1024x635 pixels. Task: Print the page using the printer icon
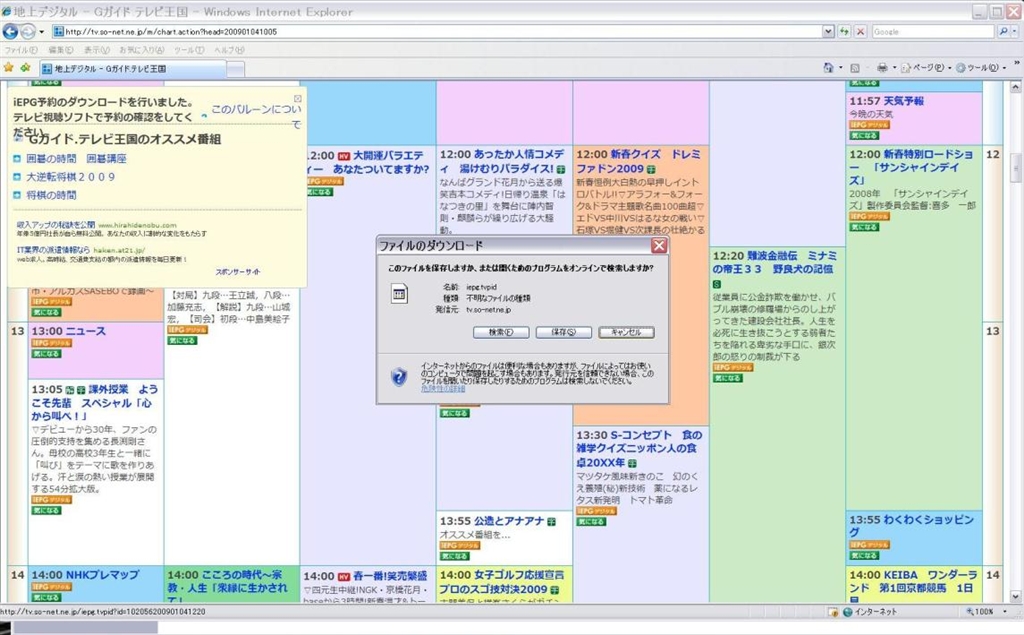click(x=882, y=67)
